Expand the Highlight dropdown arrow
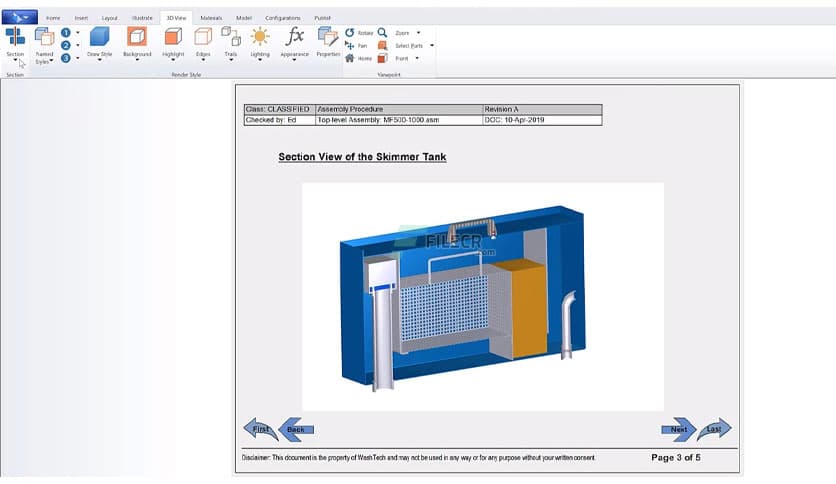The image size is (836, 484). click(173, 60)
